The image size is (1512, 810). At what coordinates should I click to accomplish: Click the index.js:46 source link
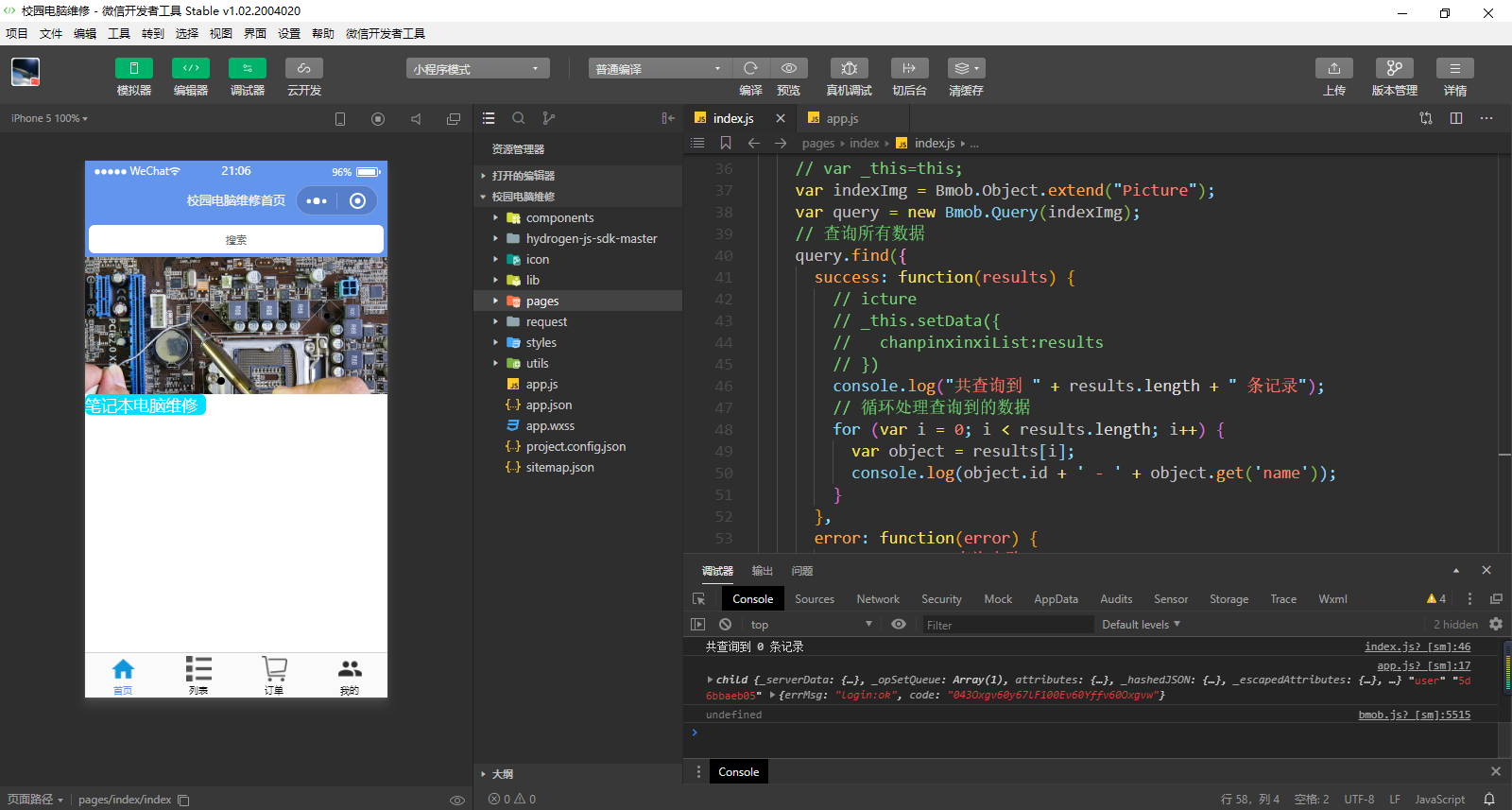coord(1417,646)
